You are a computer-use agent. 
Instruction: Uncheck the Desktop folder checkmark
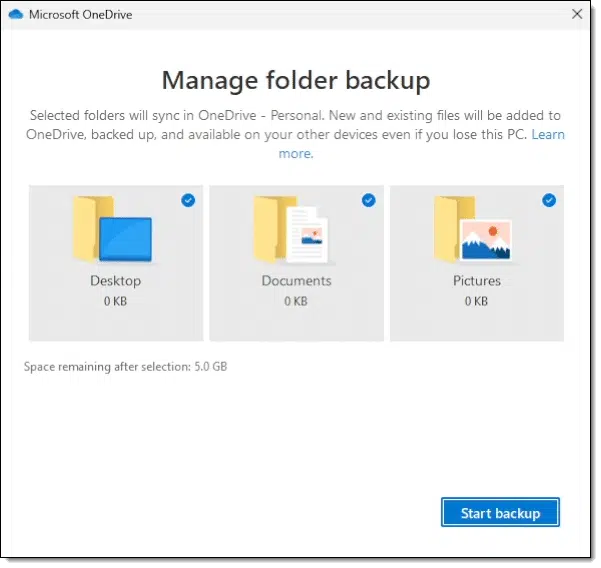tap(188, 200)
